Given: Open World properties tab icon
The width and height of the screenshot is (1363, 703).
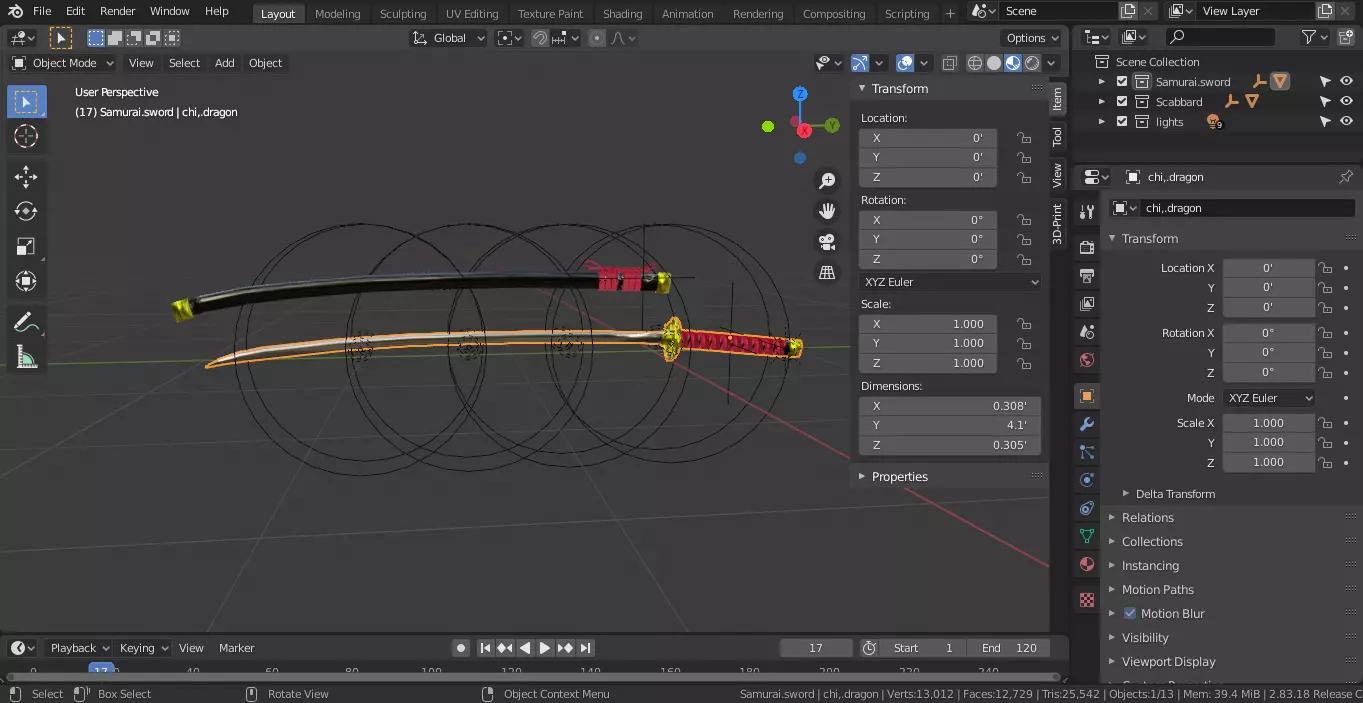Looking at the screenshot, I should (x=1087, y=359).
